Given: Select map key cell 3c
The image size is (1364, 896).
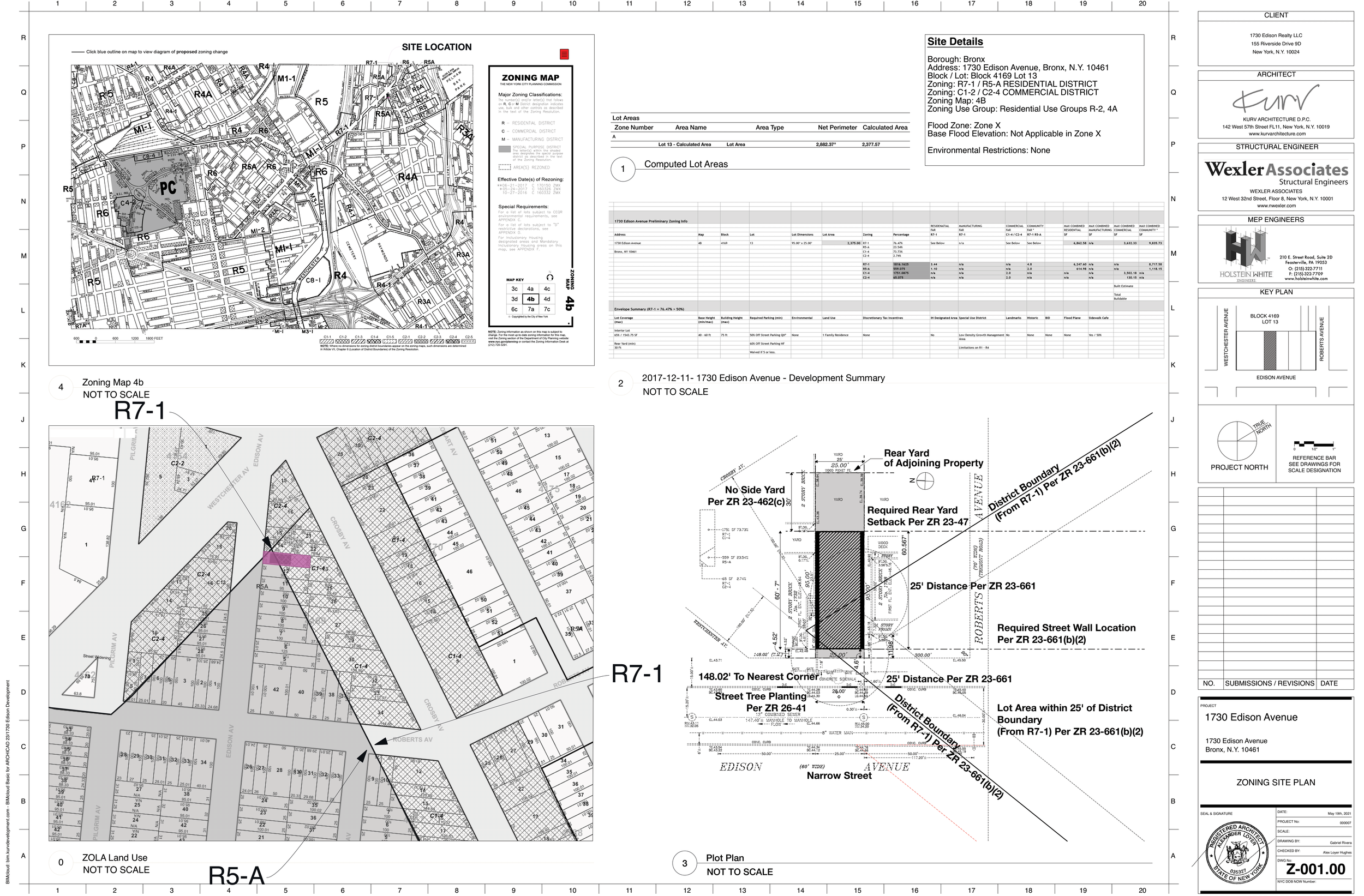Looking at the screenshot, I should click(x=515, y=290).
